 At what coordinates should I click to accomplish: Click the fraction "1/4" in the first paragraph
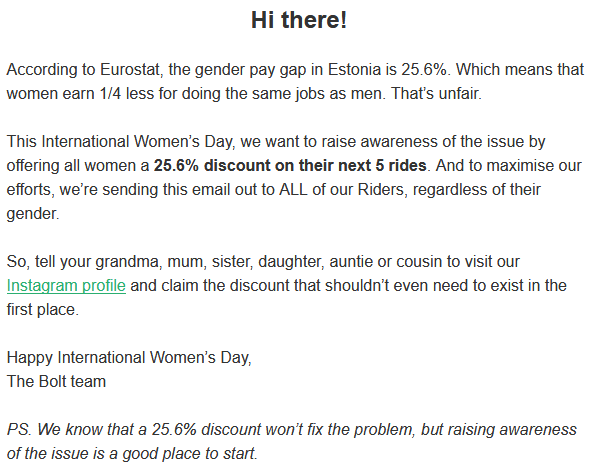pos(110,94)
